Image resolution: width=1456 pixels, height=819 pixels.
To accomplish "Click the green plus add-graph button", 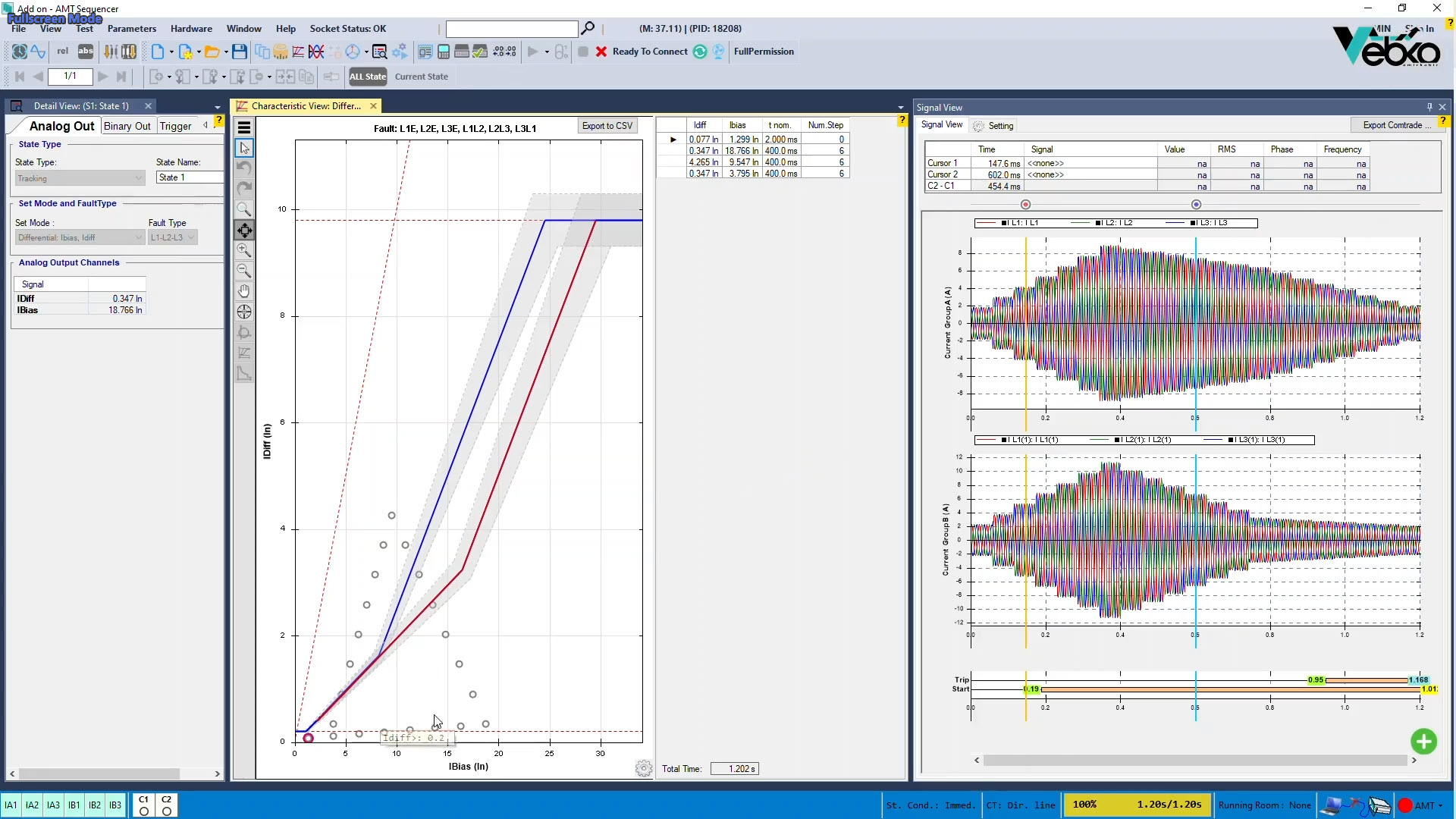I will tap(1423, 741).
